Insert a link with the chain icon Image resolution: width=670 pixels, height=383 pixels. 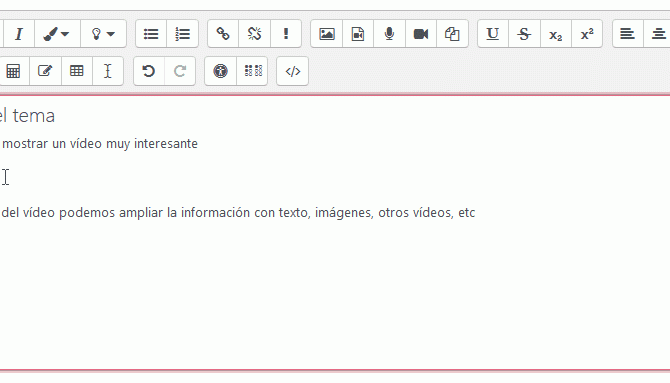coord(223,34)
